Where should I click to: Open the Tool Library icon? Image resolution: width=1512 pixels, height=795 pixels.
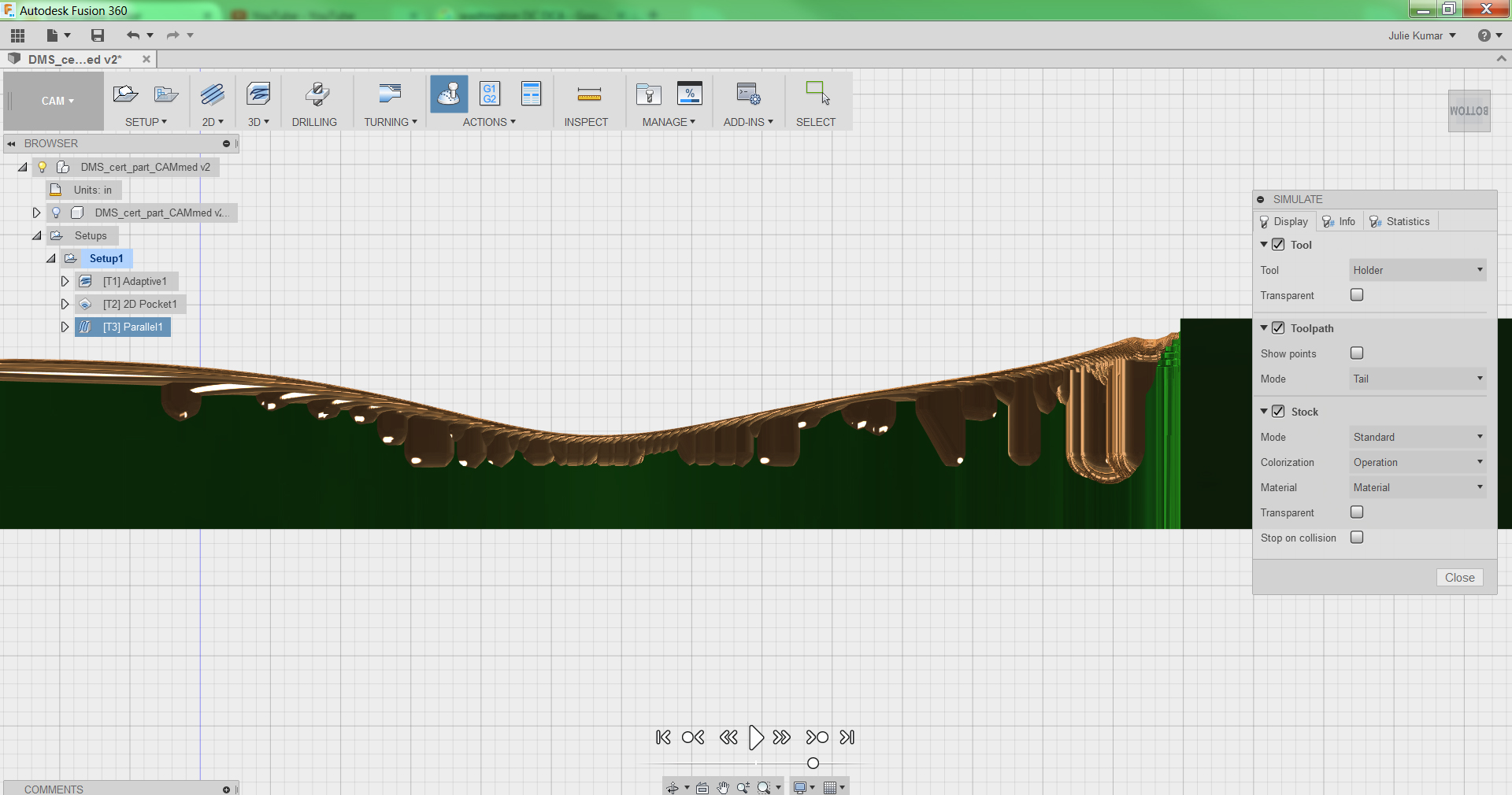pyautogui.click(x=649, y=94)
